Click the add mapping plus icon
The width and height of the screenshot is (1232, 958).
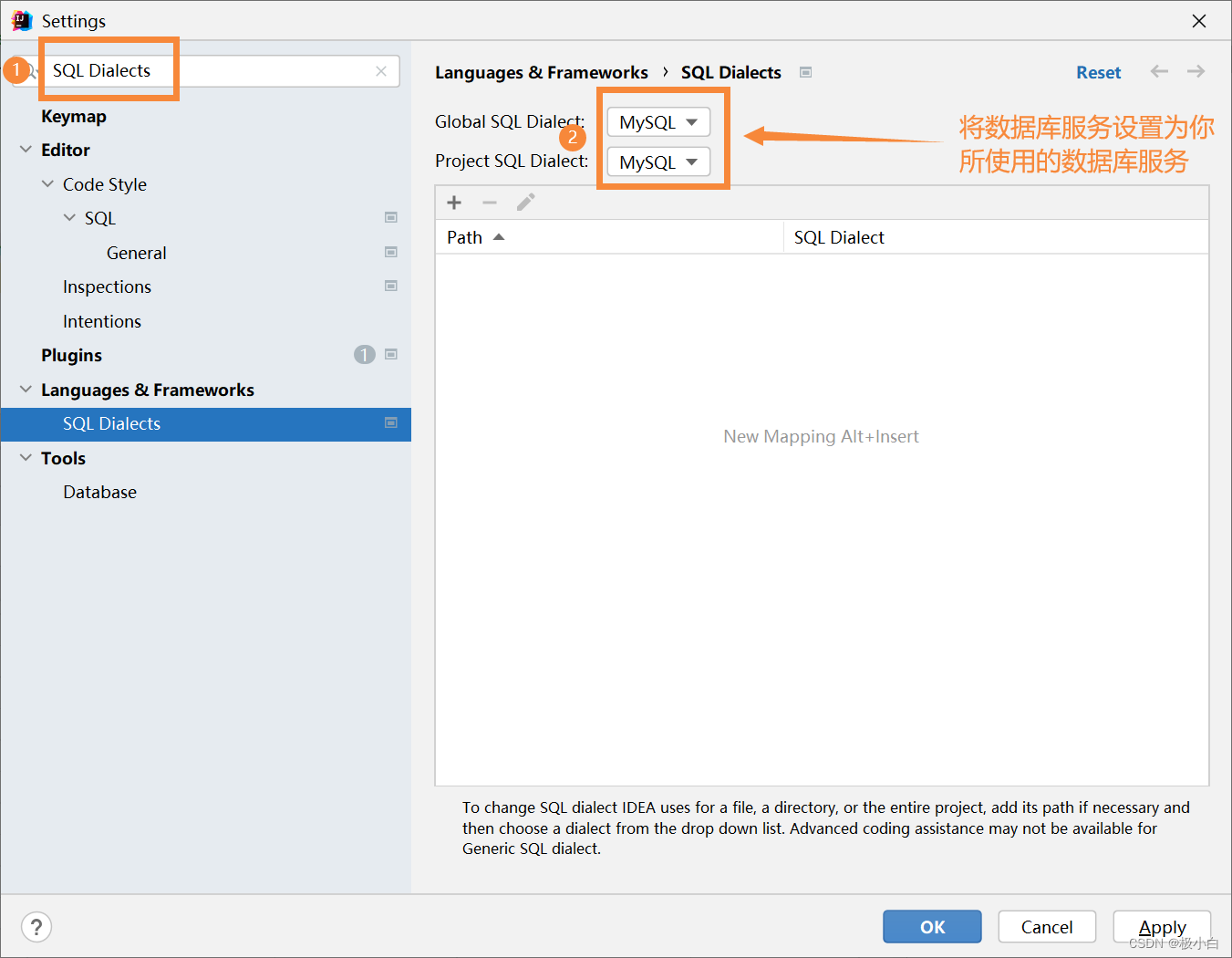coord(454,203)
